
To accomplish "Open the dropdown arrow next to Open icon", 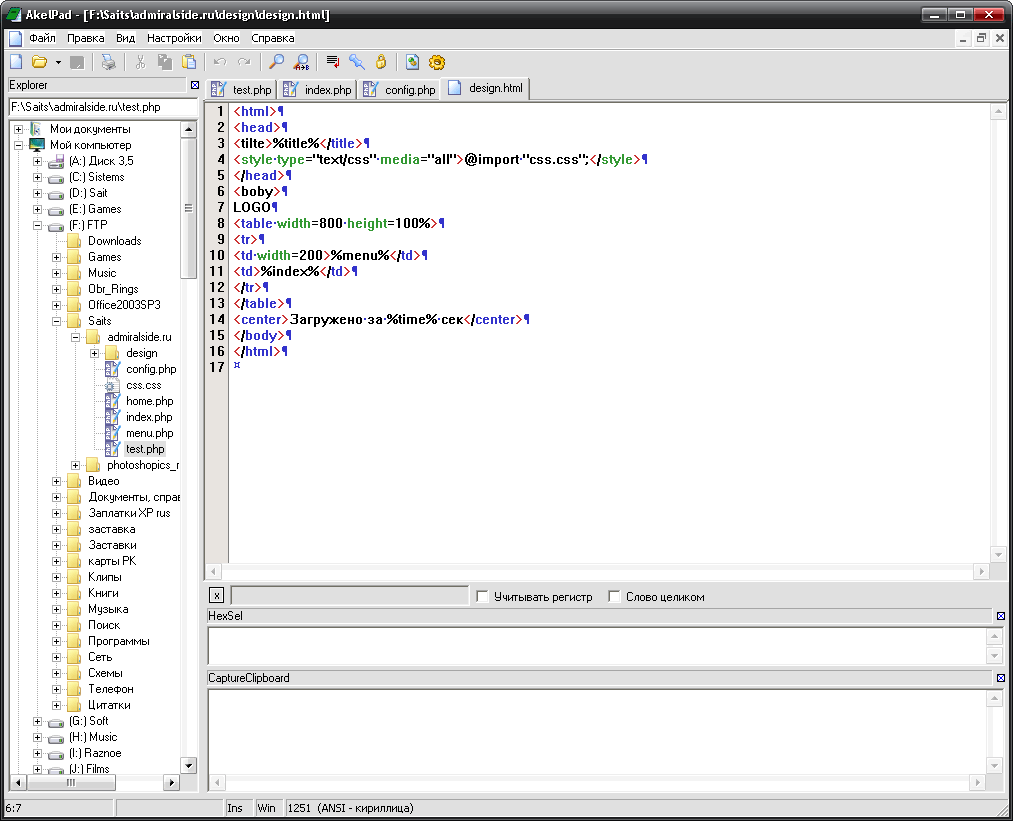I will click(x=58, y=62).
